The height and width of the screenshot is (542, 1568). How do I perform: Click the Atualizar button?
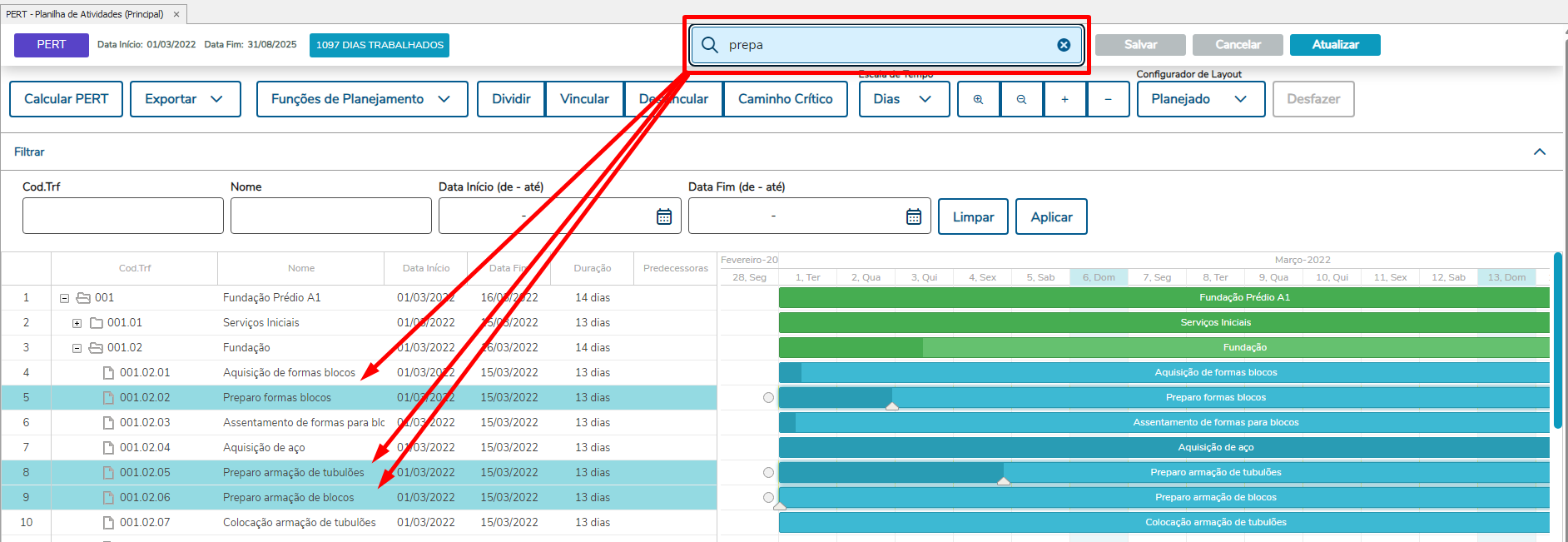(1335, 45)
